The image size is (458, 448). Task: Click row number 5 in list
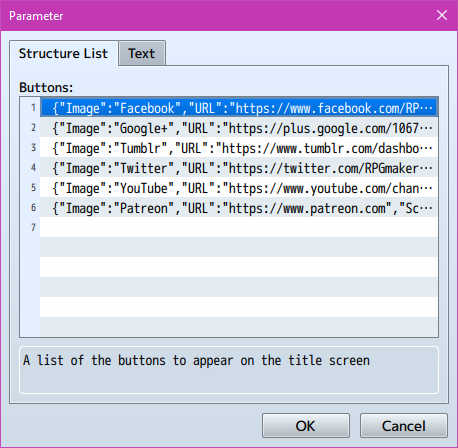pyautogui.click(x=33, y=187)
